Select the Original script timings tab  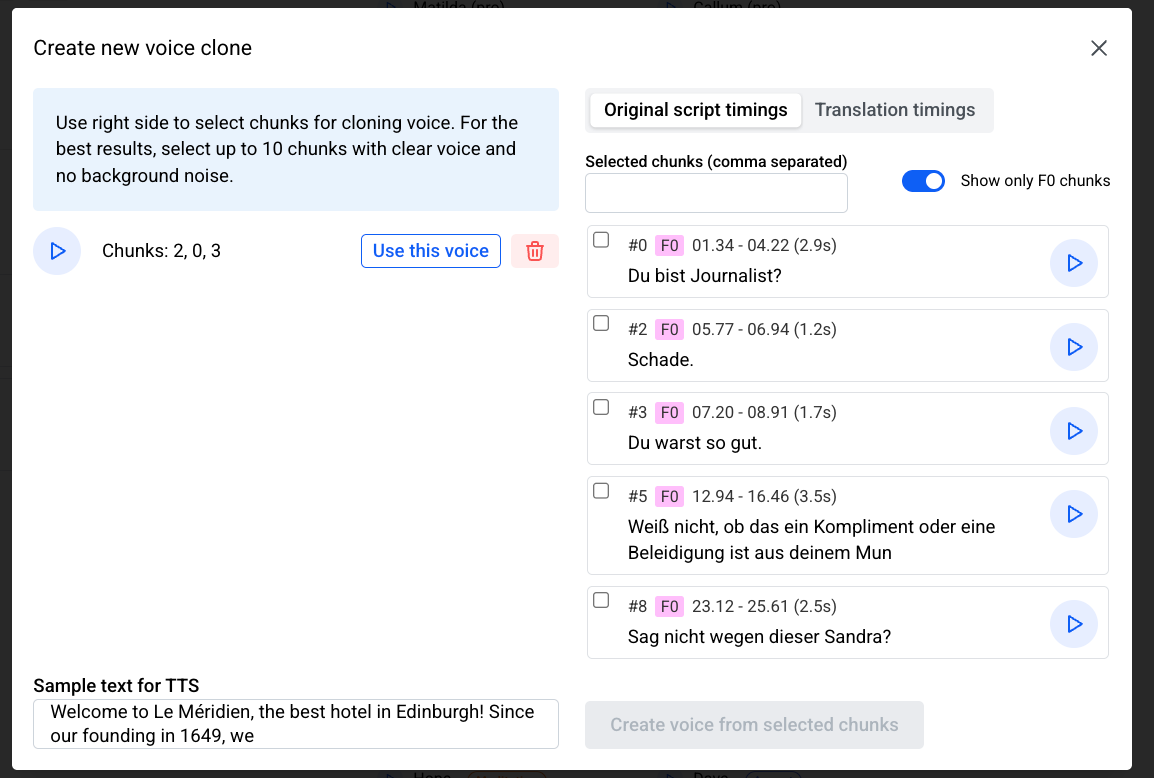pos(695,110)
